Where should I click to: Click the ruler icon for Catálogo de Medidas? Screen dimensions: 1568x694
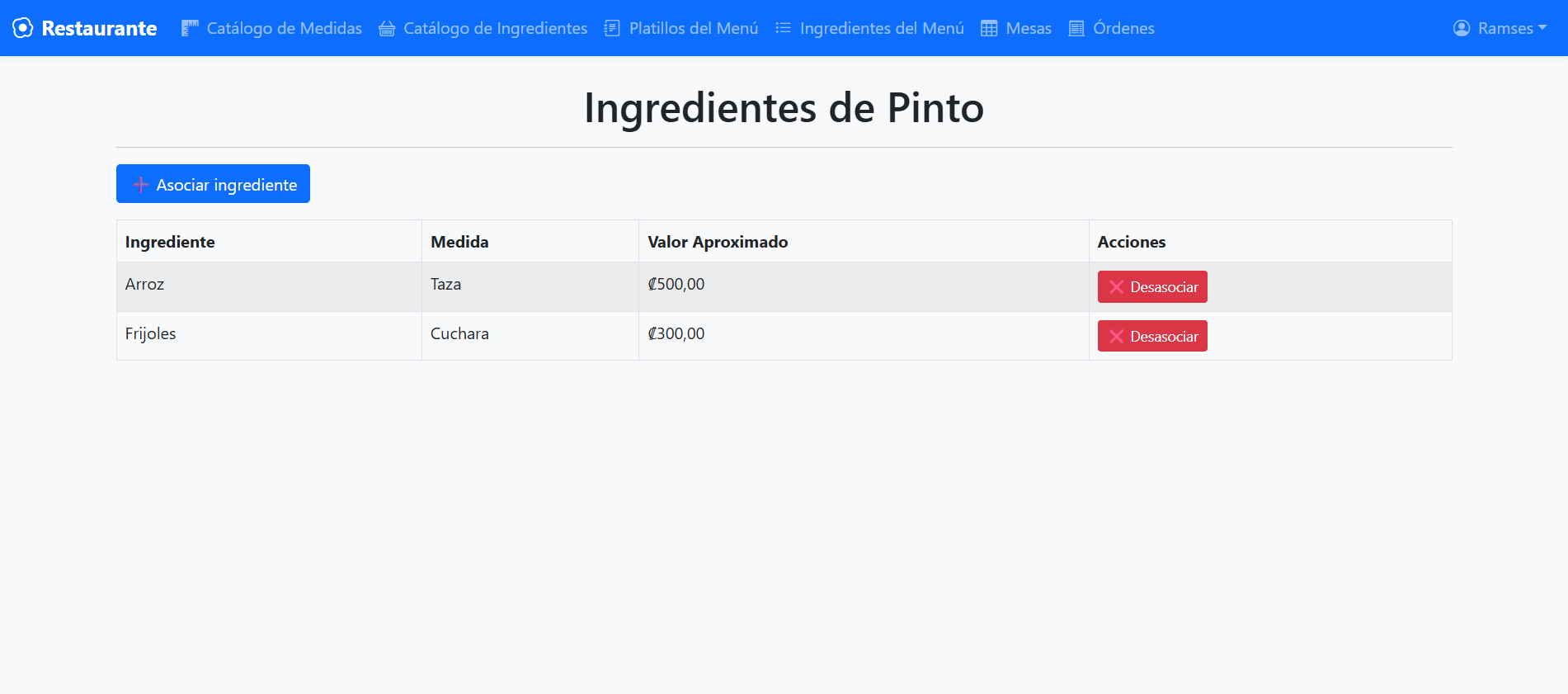(190, 28)
